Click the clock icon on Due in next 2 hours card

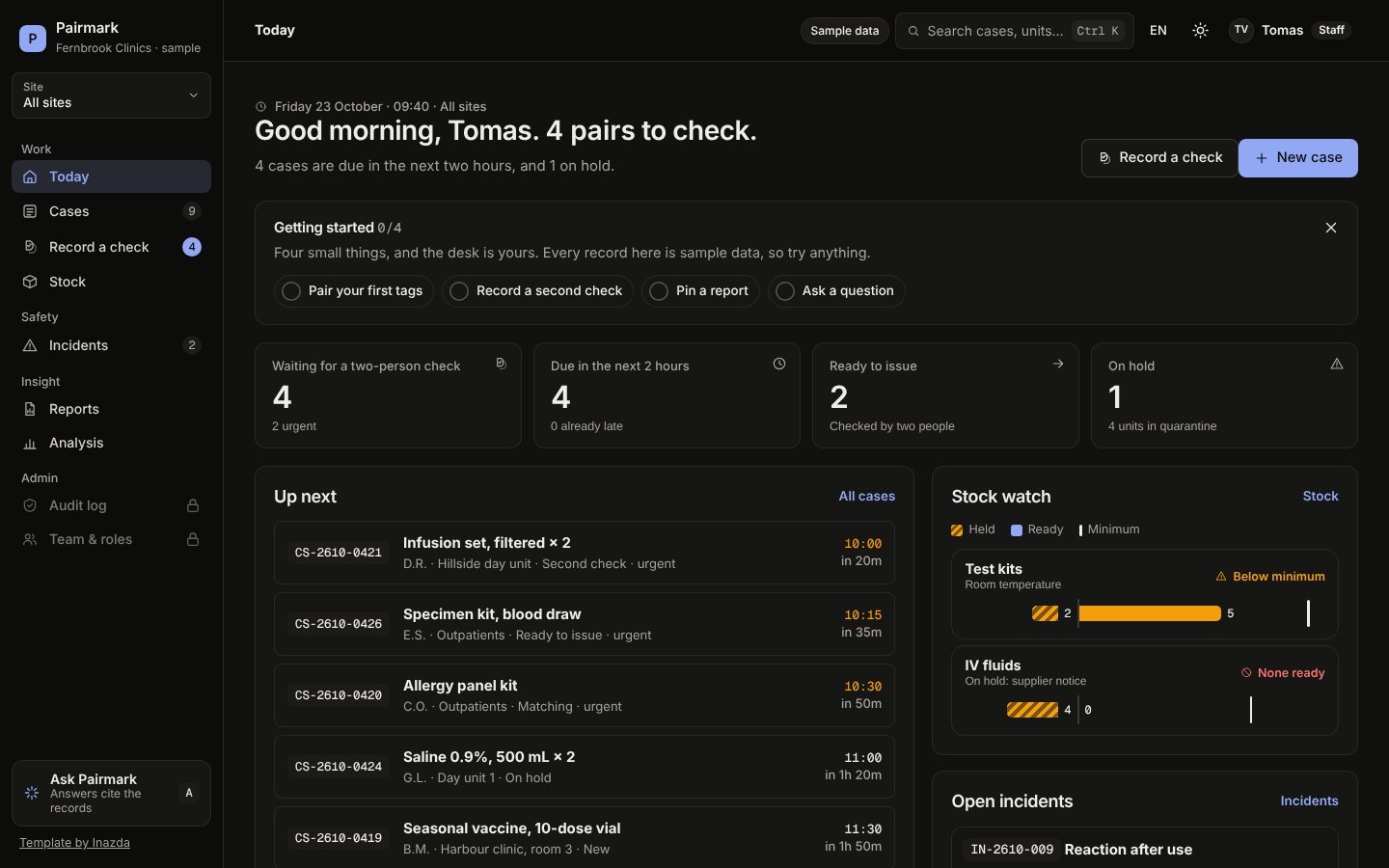(779, 364)
